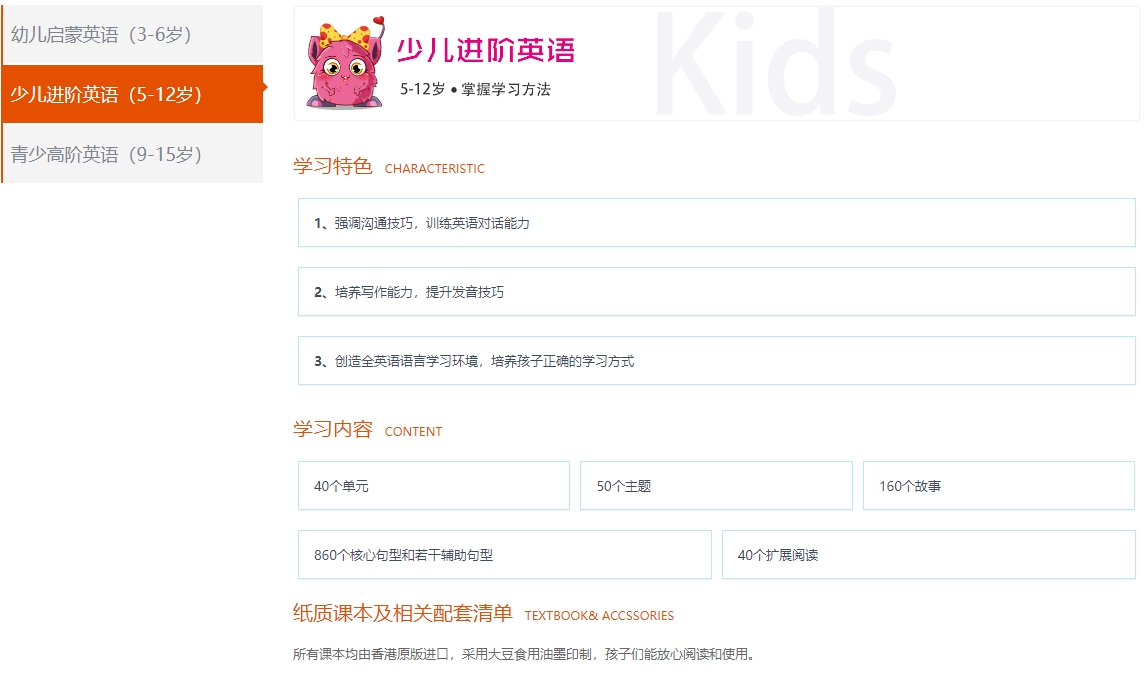Click the 少儿进阶英语 pink heading
The image size is (1148, 686).
[485, 51]
